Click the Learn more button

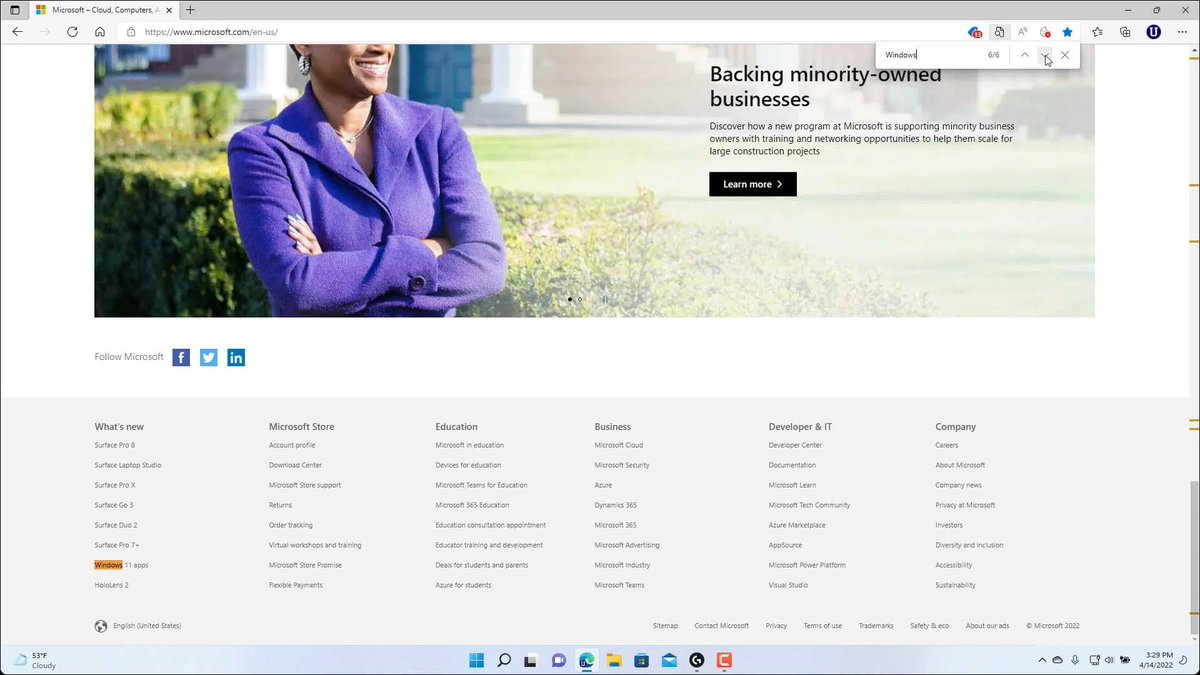753,184
